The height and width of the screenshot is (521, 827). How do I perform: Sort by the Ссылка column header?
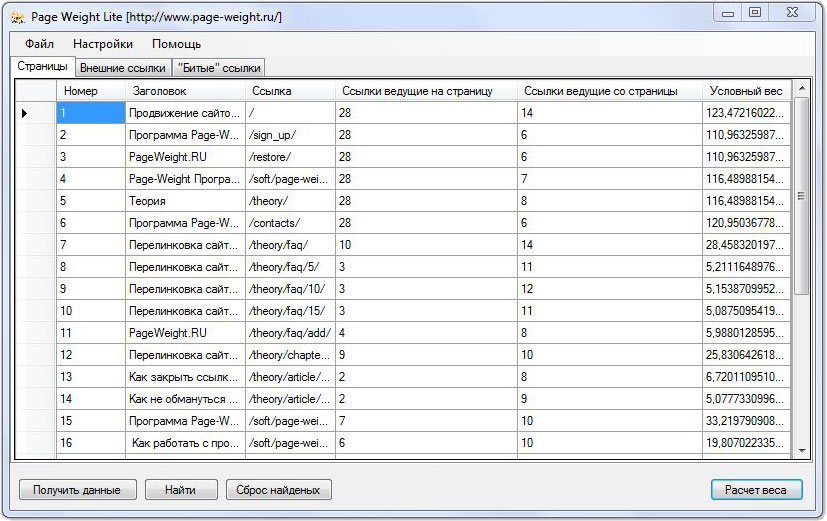290,91
